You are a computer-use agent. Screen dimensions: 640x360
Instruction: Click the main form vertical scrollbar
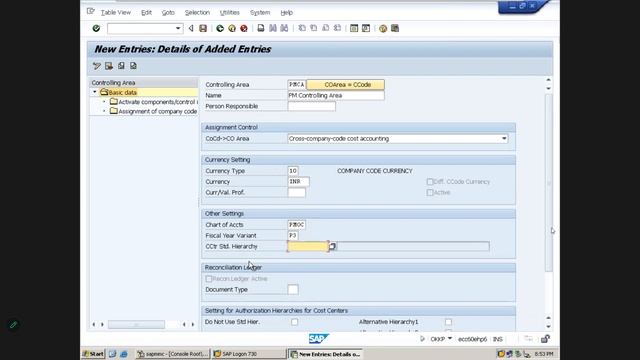pos(549,183)
